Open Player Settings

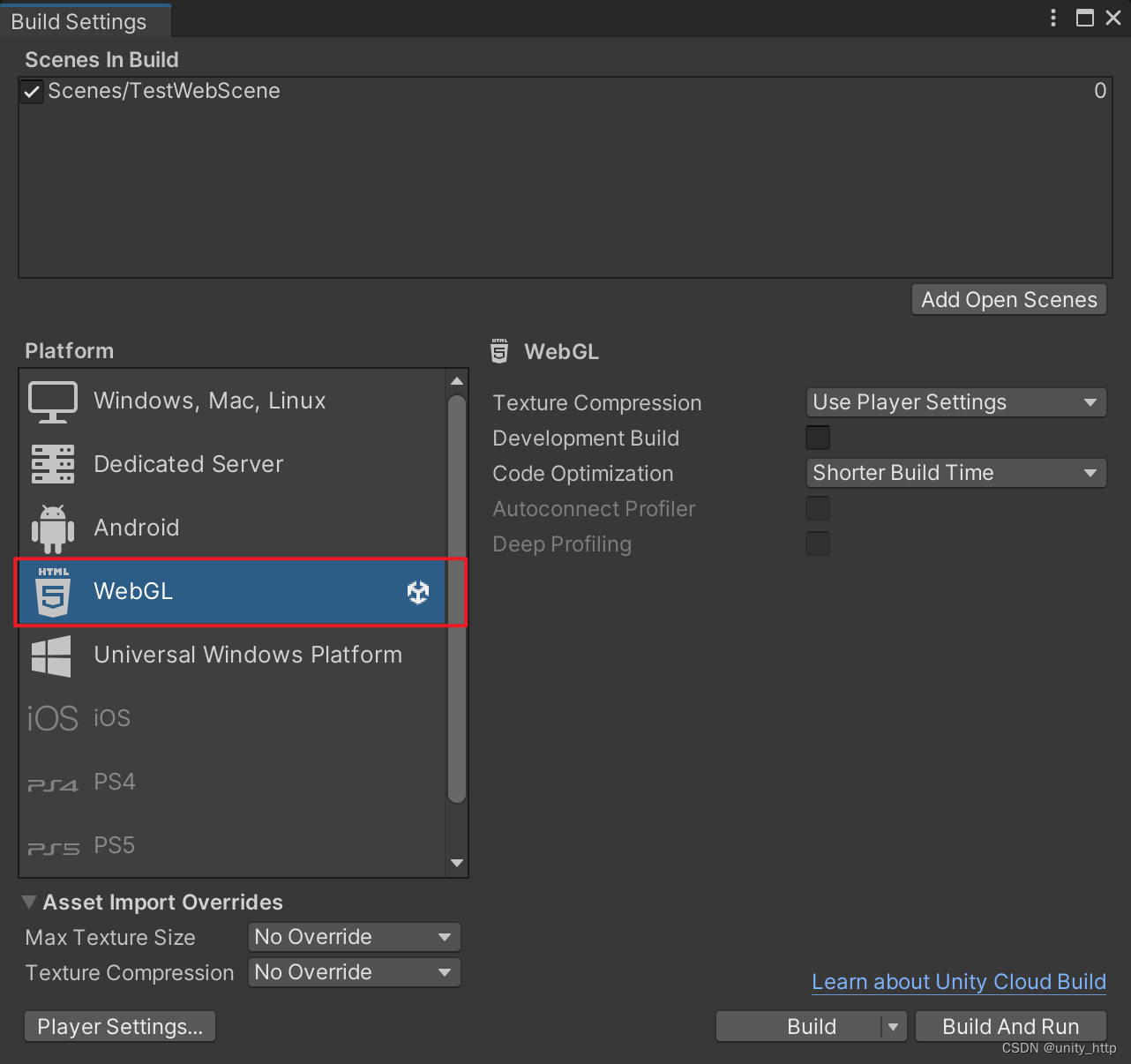coord(120,1027)
